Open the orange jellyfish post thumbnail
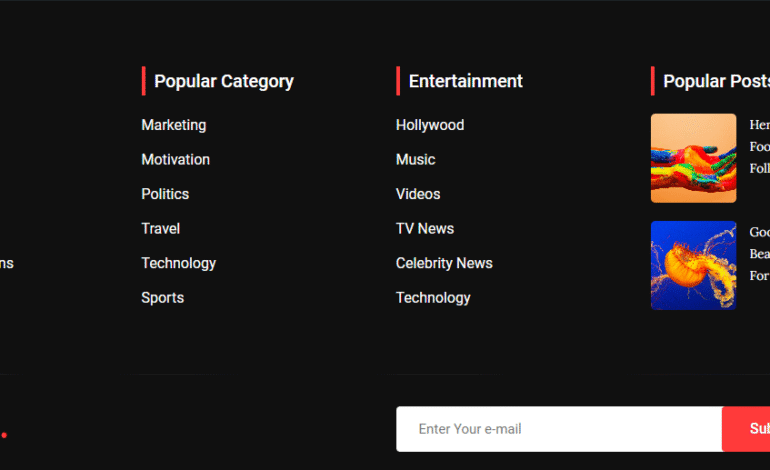770x470 pixels. click(x=693, y=265)
